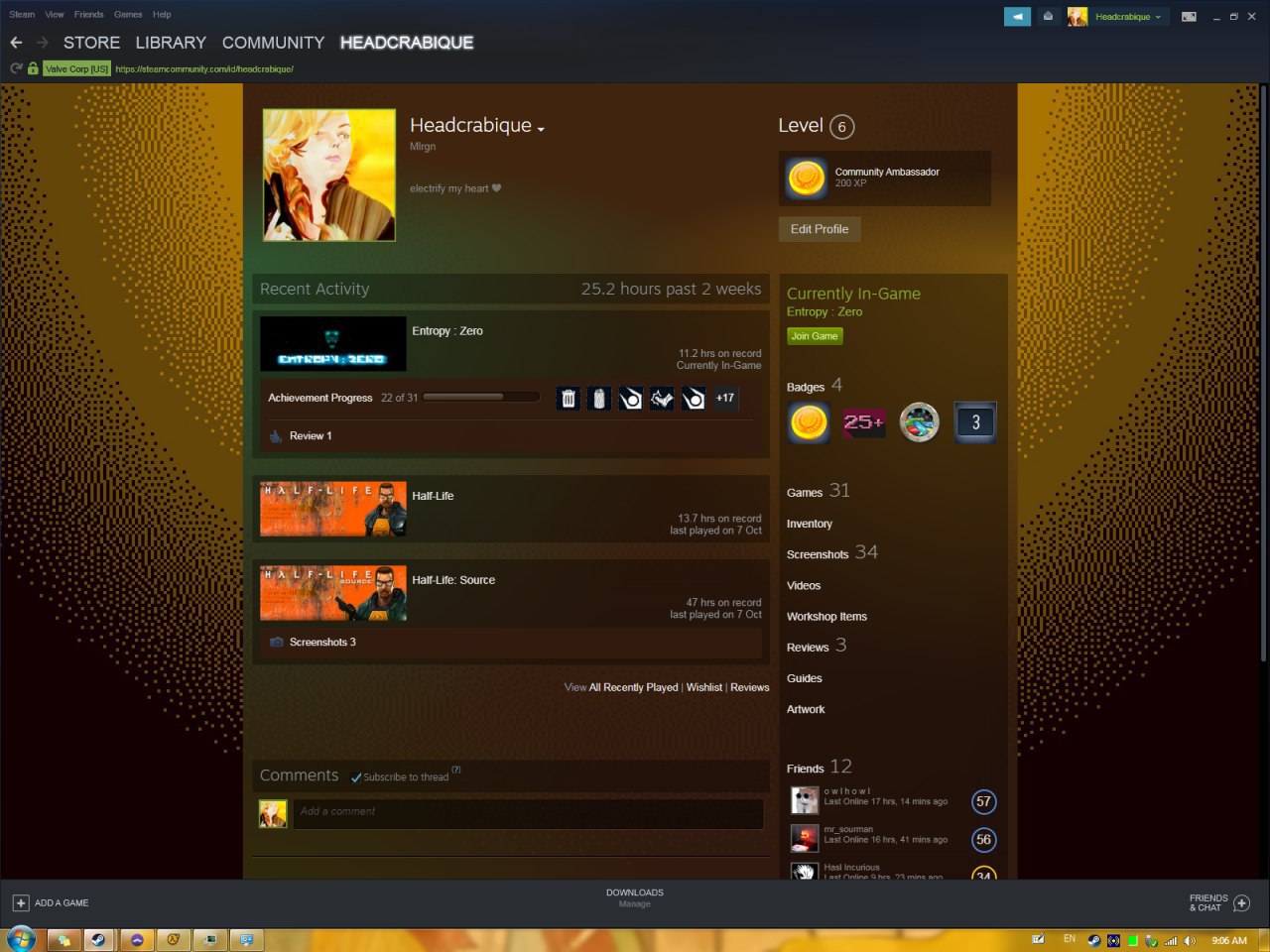Open the Headcrabique account dropdown in the title bar
Screen dimensions: 1270x952
click(x=1128, y=17)
